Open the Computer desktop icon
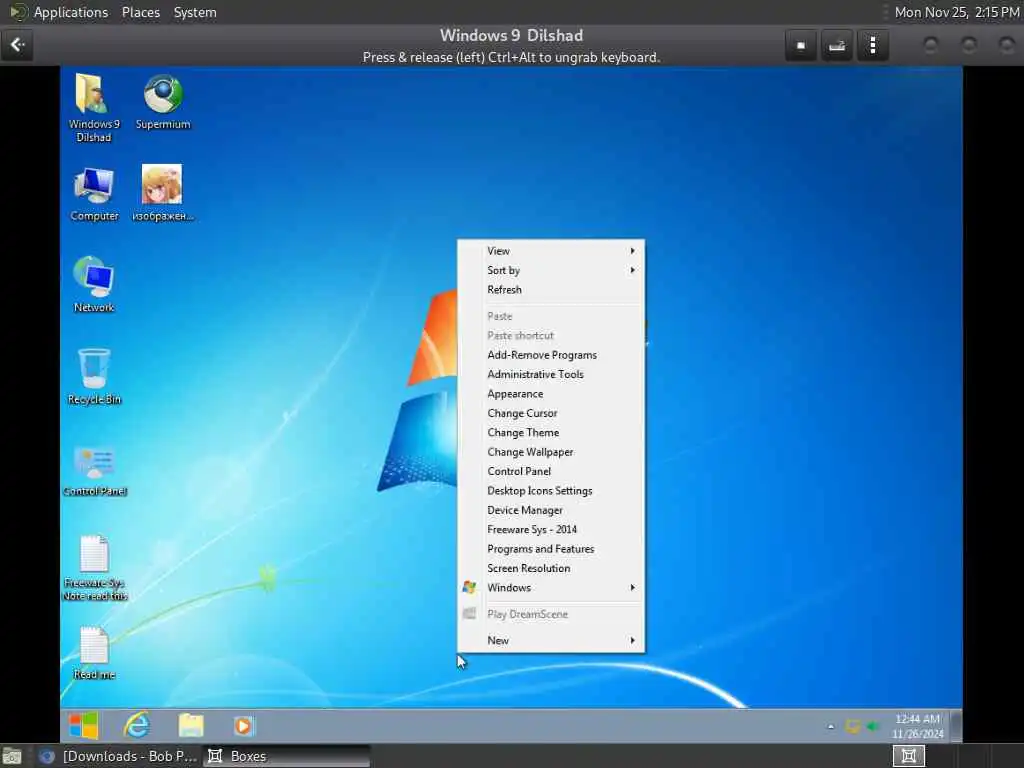1024x768 pixels. tap(94, 194)
